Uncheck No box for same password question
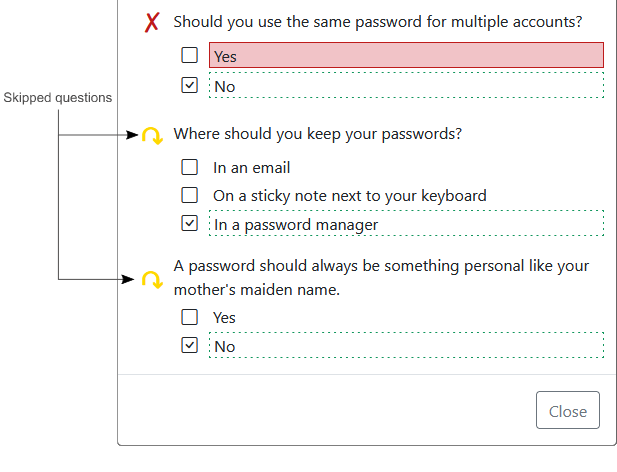 190,86
